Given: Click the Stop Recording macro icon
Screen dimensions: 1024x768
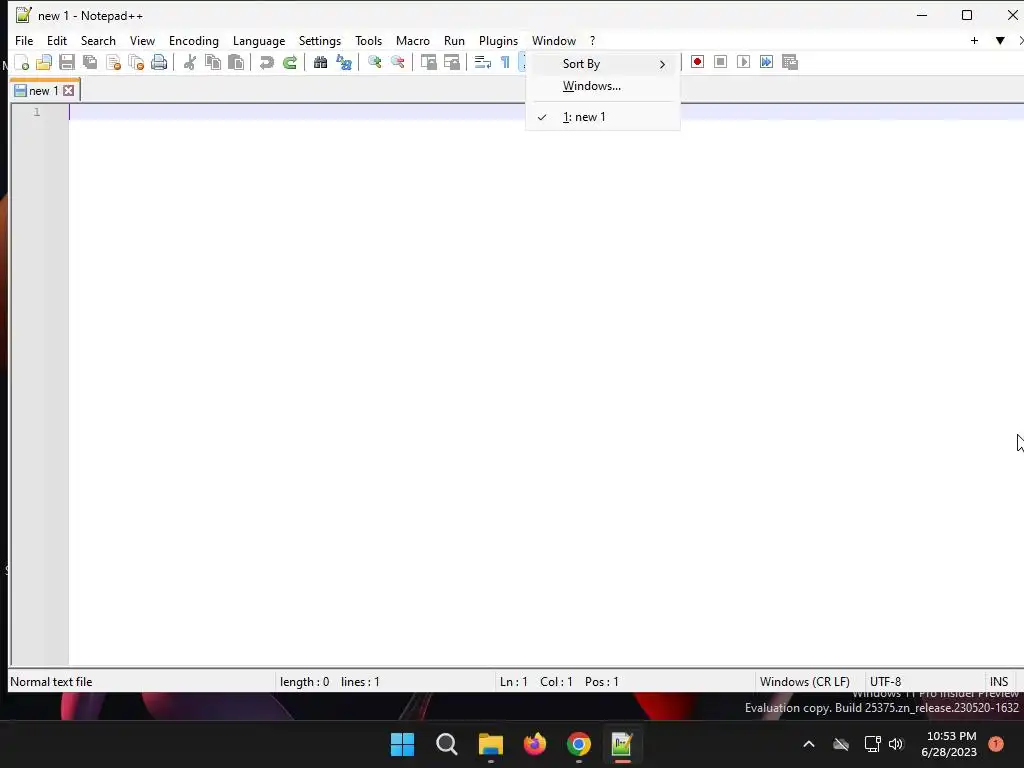Looking at the screenshot, I should (x=720, y=62).
